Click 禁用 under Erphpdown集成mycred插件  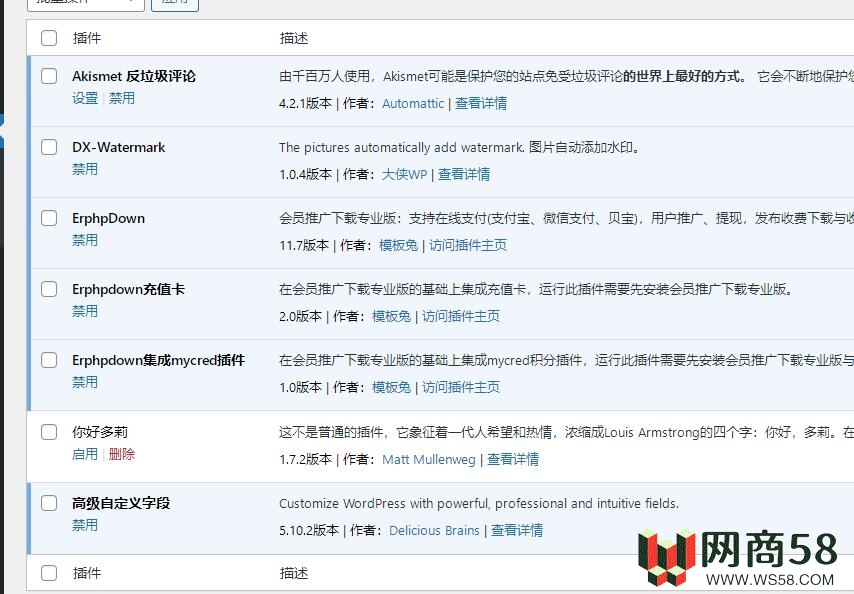coord(85,382)
